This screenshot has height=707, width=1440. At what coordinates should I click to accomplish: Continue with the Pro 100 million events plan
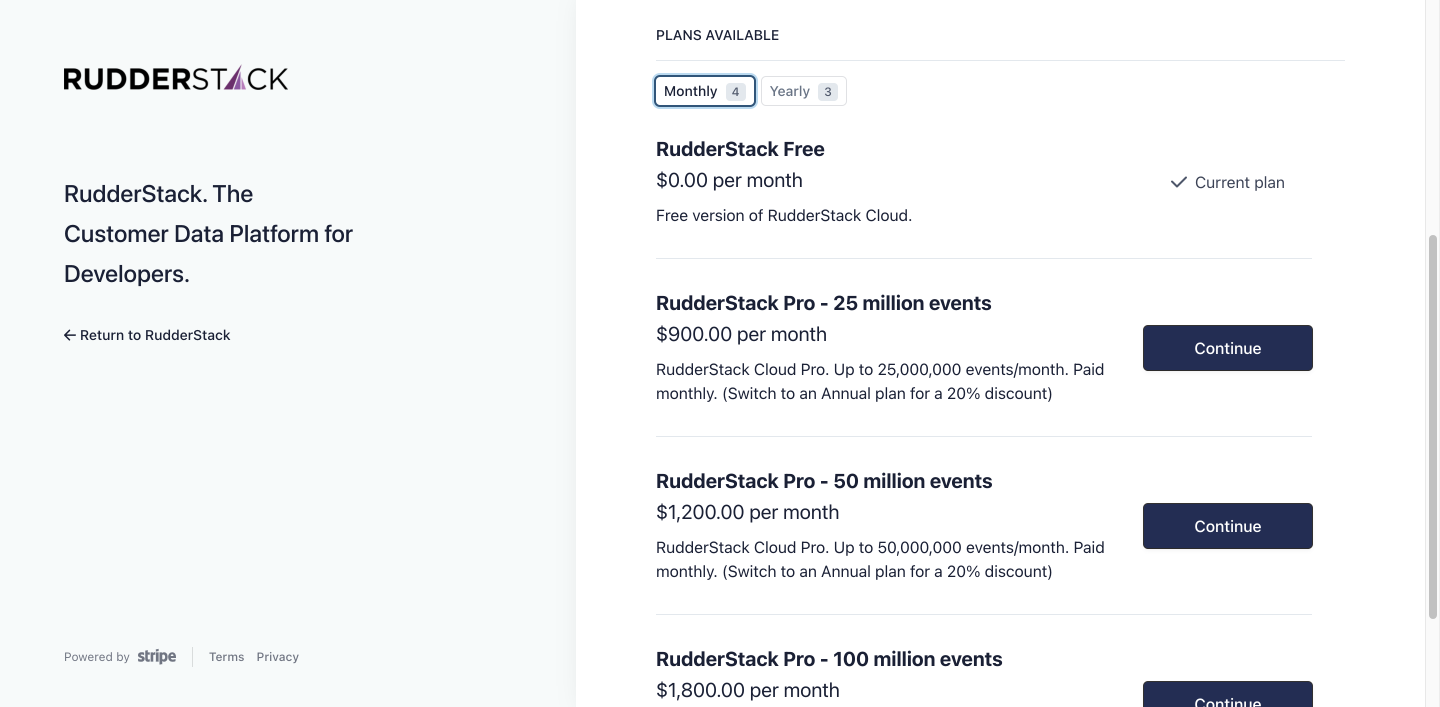(x=1227, y=699)
